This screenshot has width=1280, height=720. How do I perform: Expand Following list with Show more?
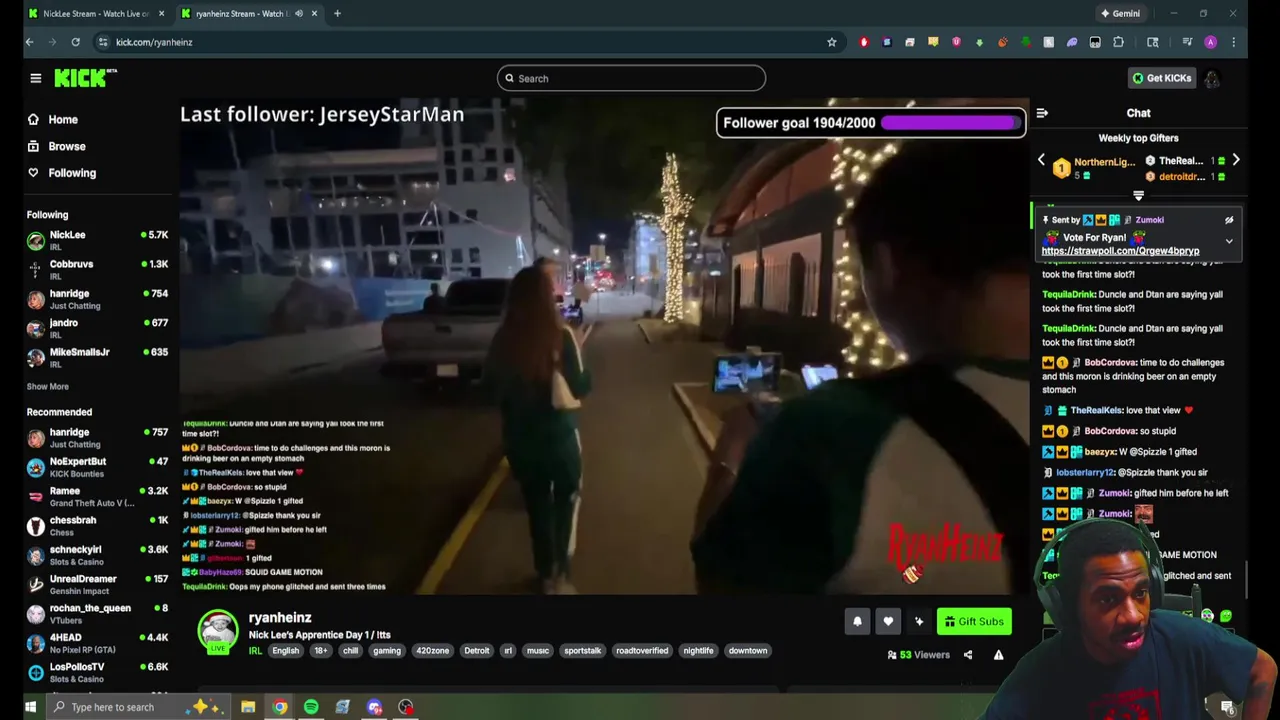coord(47,386)
